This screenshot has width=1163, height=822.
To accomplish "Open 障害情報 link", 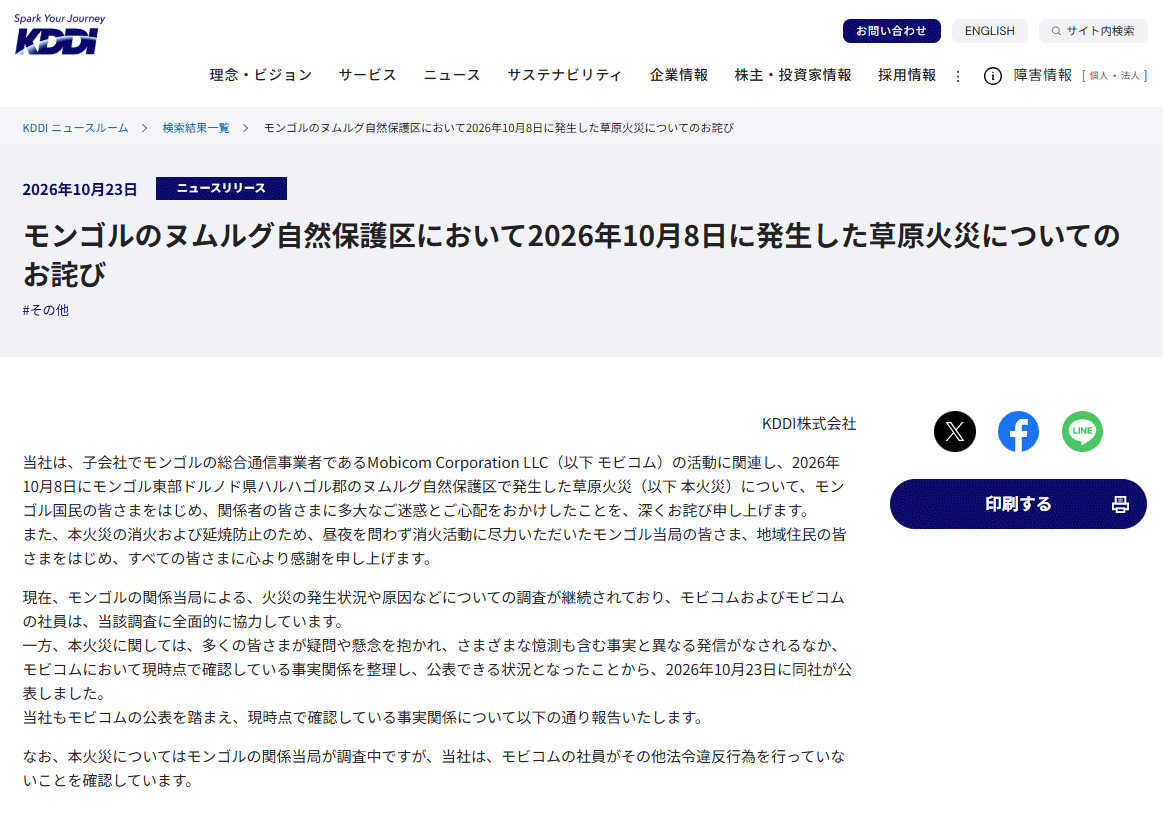I will (x=1043, y=75).
